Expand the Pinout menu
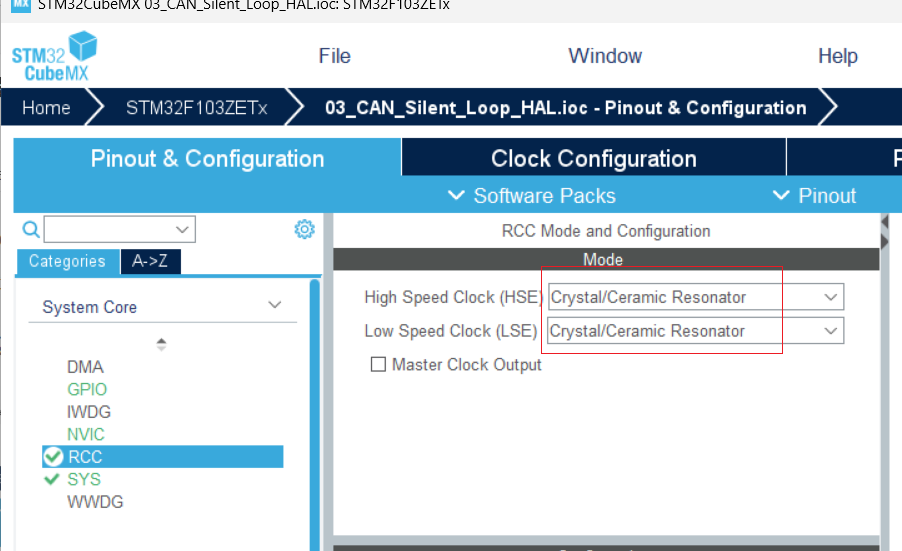This screenshot has width=902, height=551. click(814, 196)
